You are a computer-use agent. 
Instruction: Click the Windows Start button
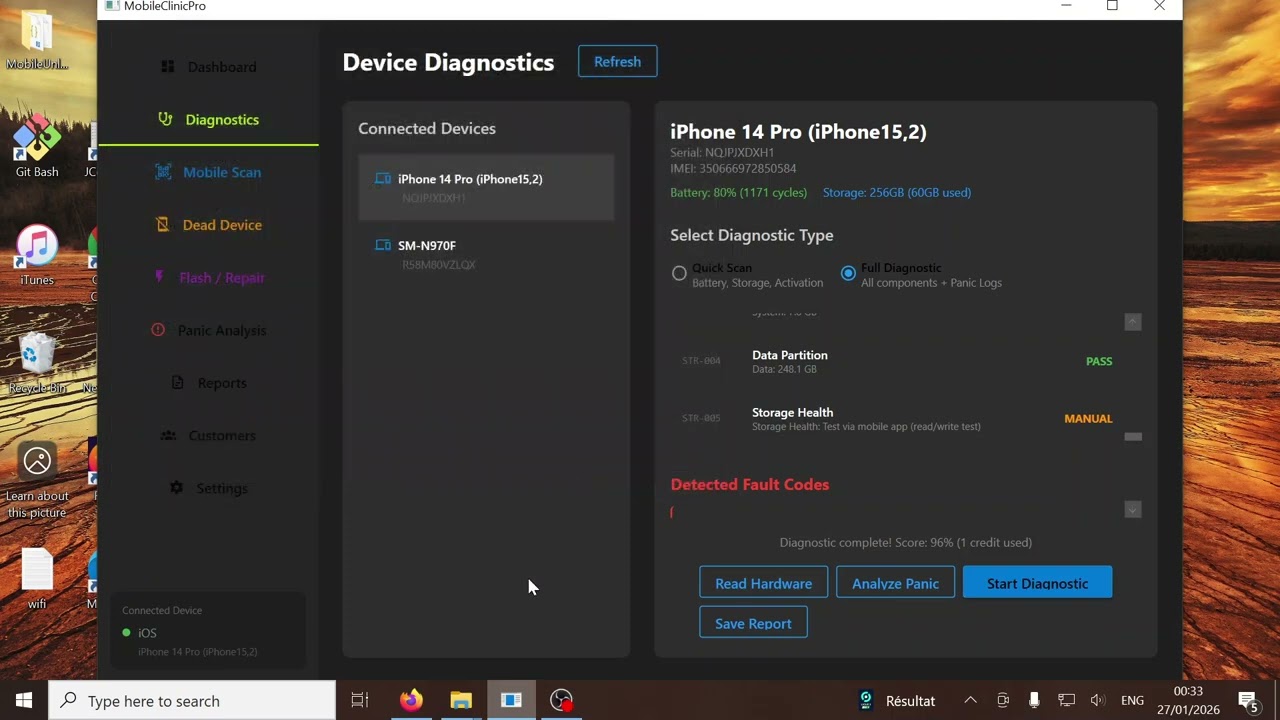pos(24,700)
